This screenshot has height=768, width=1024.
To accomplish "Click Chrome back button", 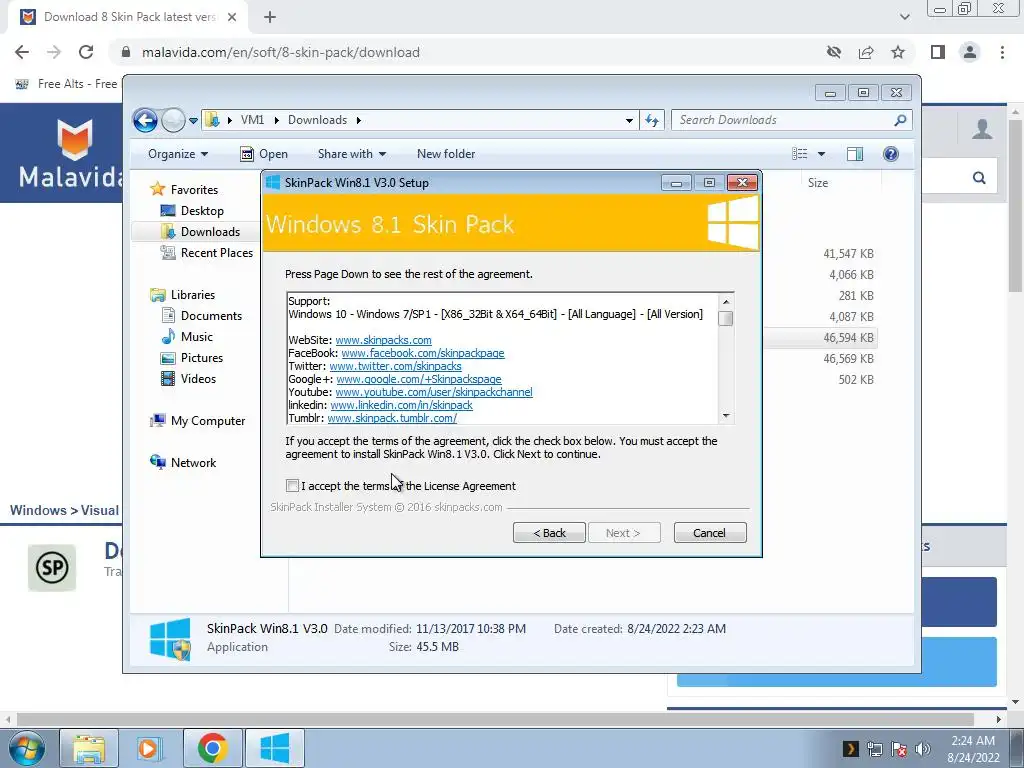I will tap(22, 52).
